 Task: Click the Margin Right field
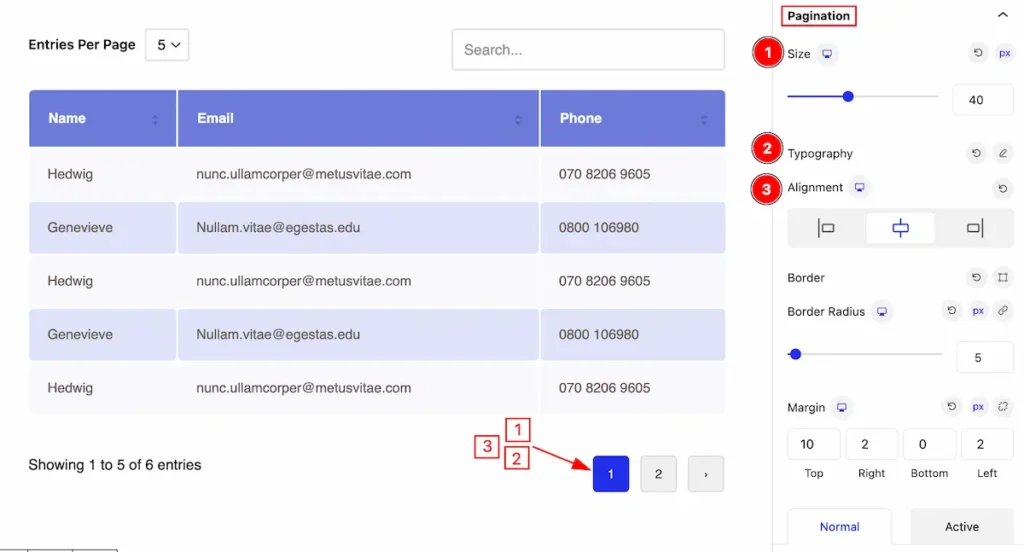(x=871, y=444)
